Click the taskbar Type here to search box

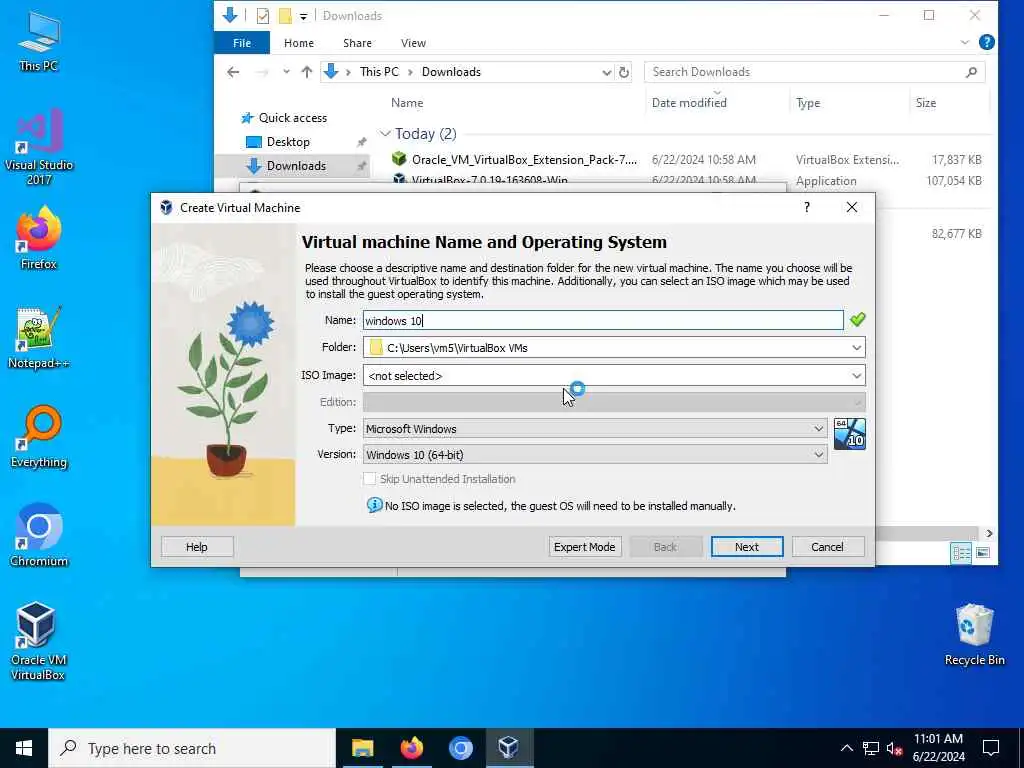192,748
